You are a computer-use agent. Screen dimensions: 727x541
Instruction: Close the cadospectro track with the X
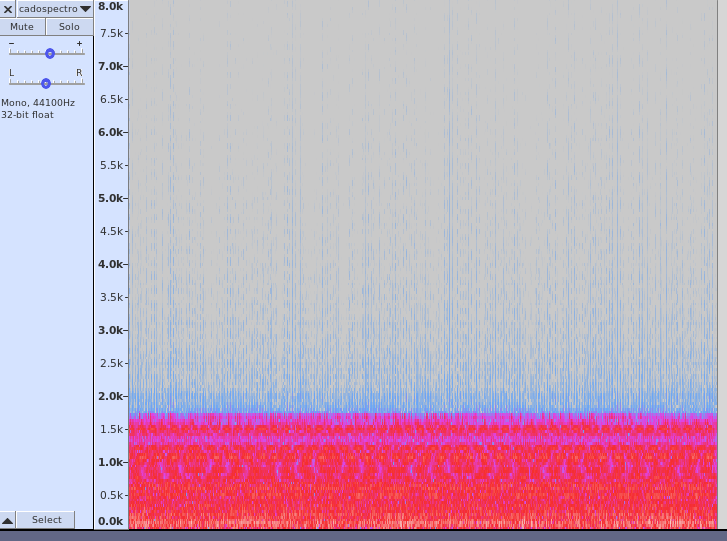pyautogui.click(x=8, y=9)
